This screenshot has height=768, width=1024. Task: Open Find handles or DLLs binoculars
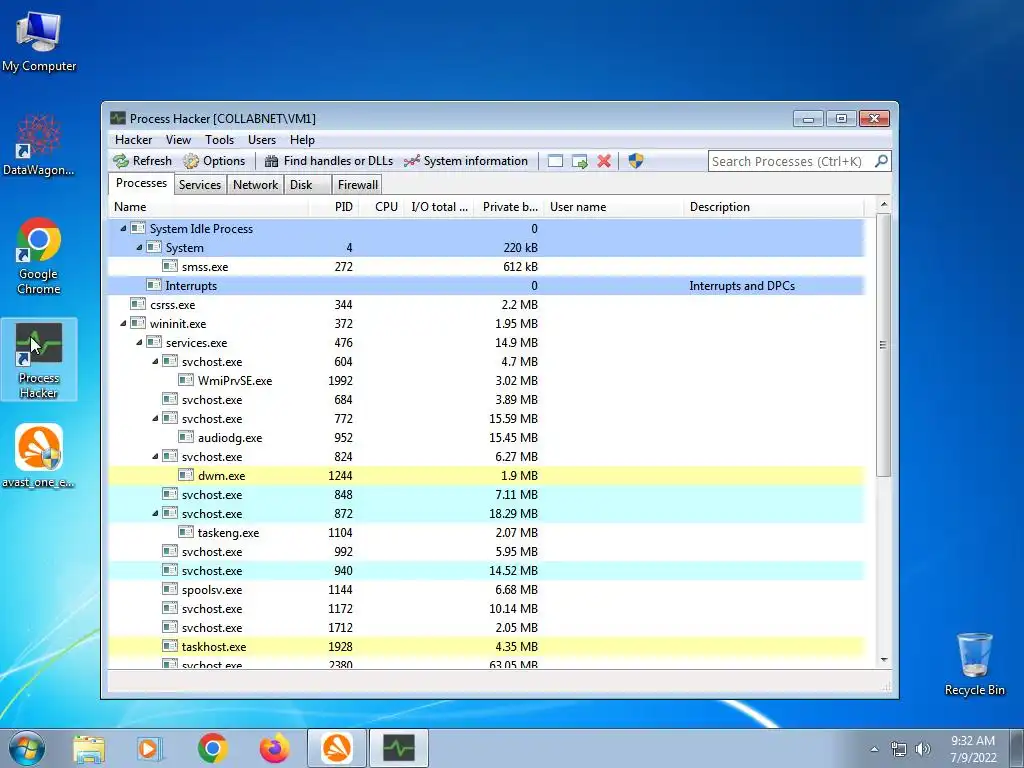tap(272, 161)
